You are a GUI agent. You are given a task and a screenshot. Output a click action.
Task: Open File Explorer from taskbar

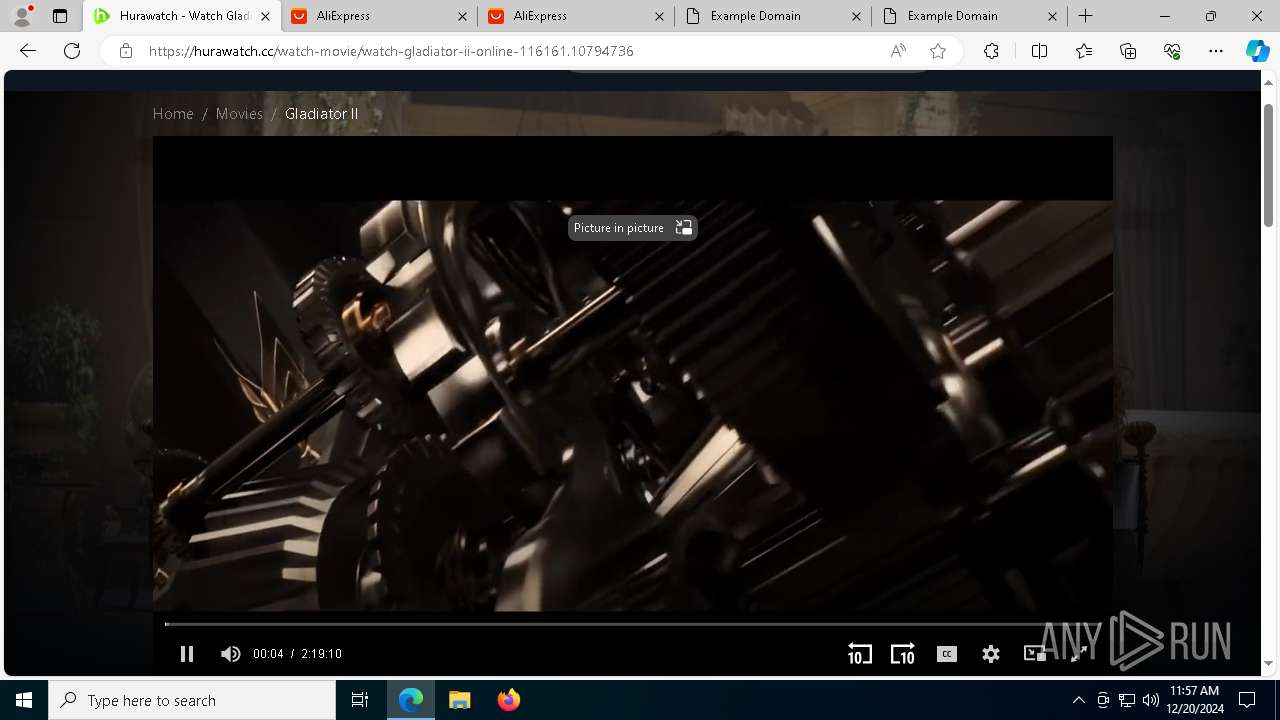coord(459,700)
